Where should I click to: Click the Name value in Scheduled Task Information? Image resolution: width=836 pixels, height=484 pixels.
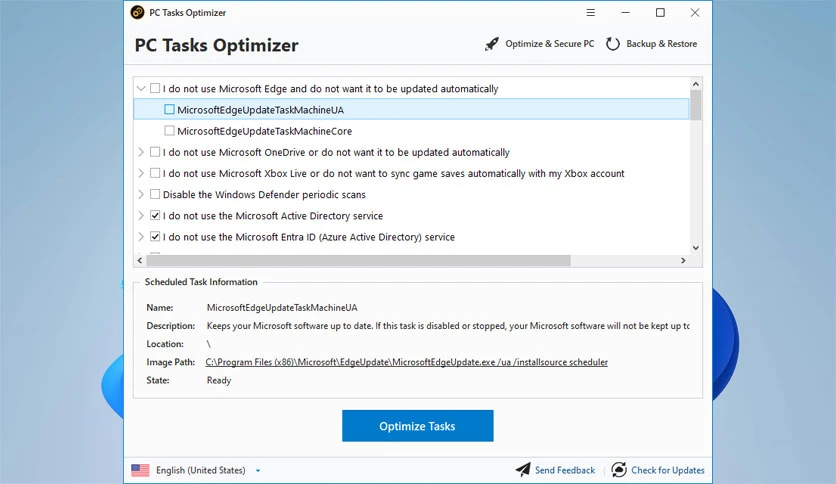click(x=282, y=308)
